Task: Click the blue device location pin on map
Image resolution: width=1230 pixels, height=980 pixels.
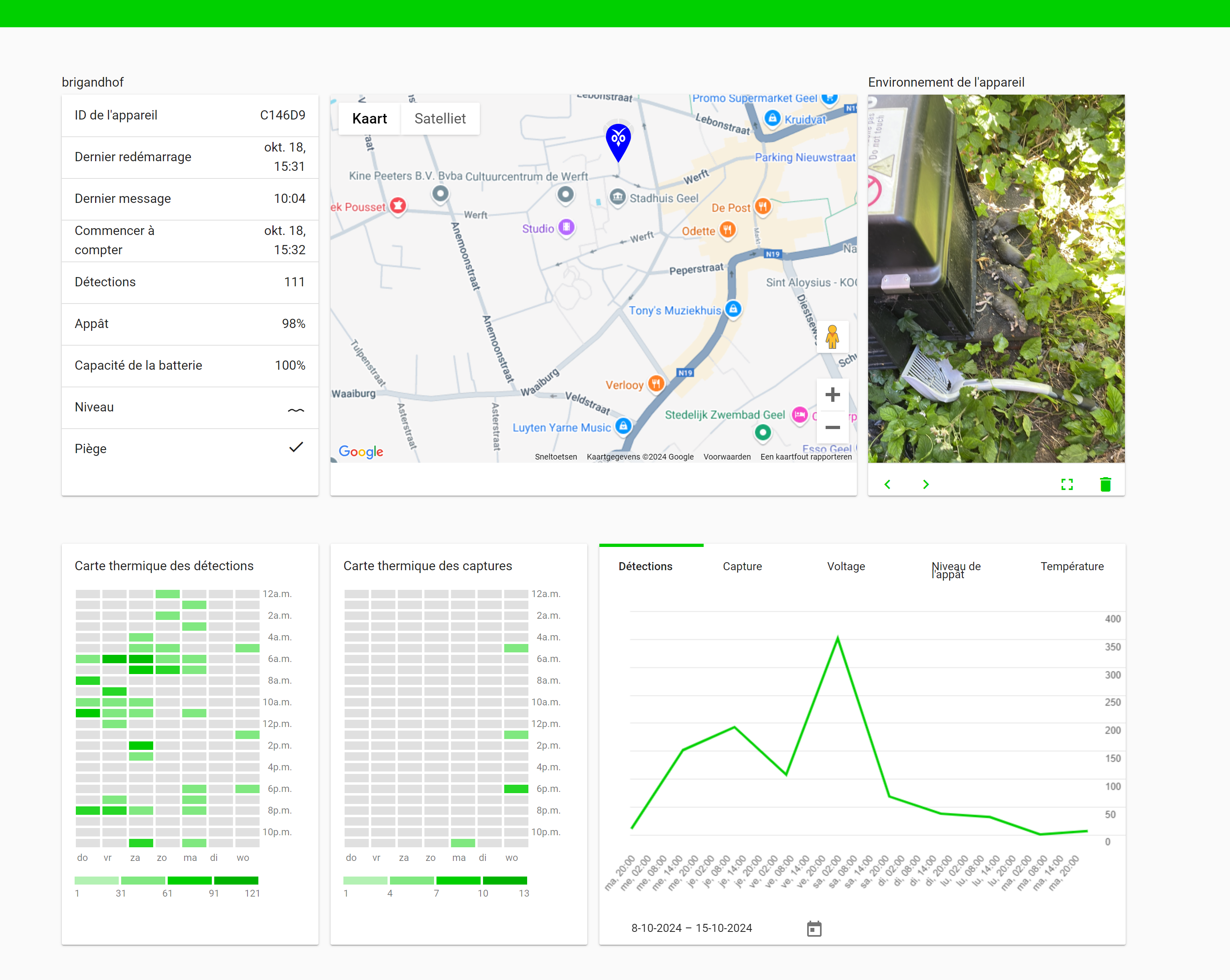Action: (x=618, y=142)
